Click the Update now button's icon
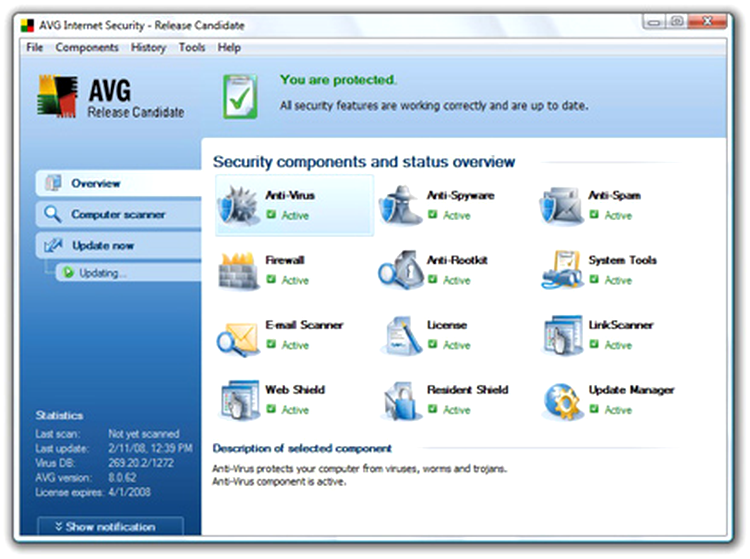Image resolution: width=750 pixels, height=559 pixels. point(53,245)
